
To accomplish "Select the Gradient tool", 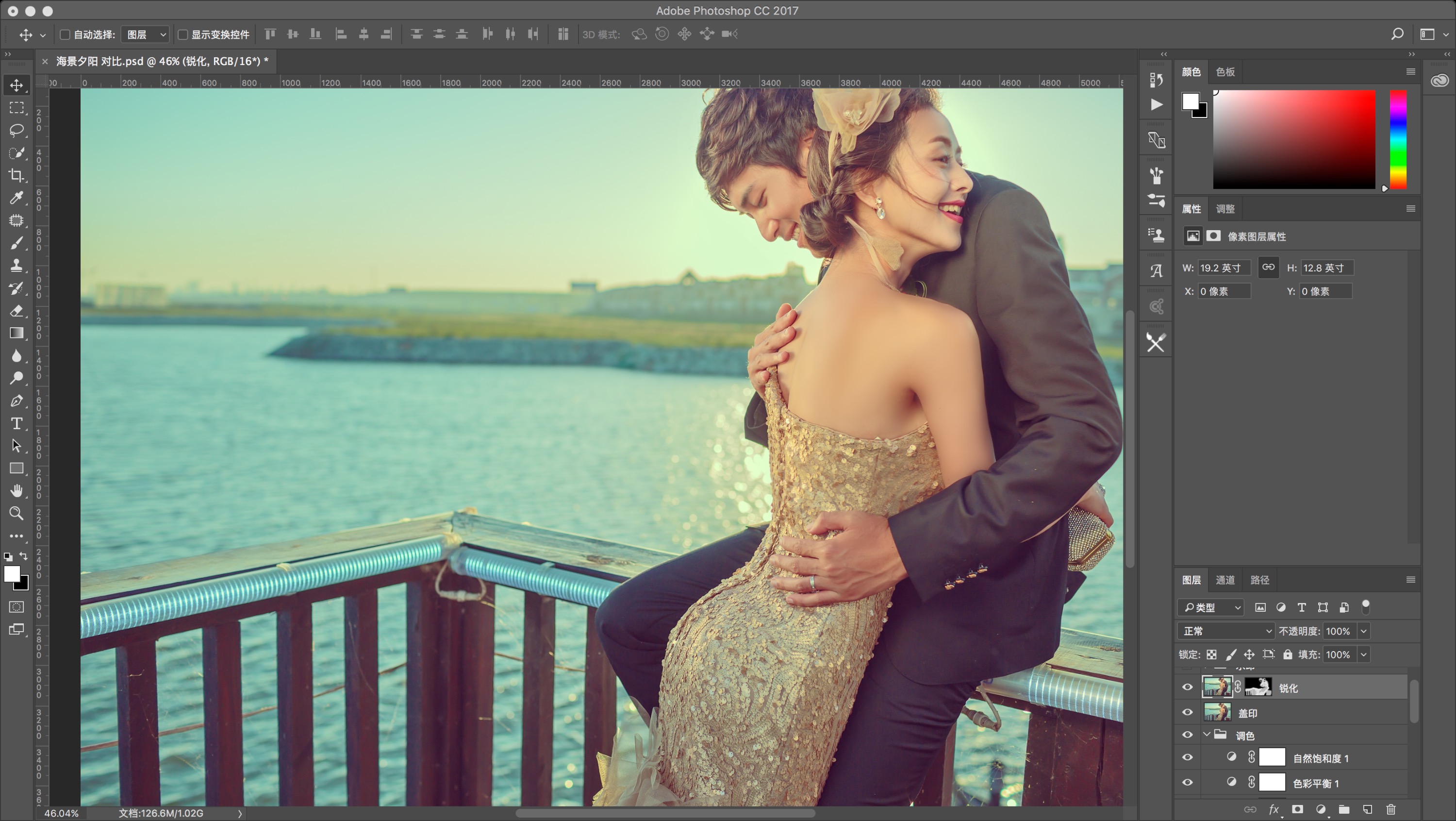I will click(x=17, y=333).
